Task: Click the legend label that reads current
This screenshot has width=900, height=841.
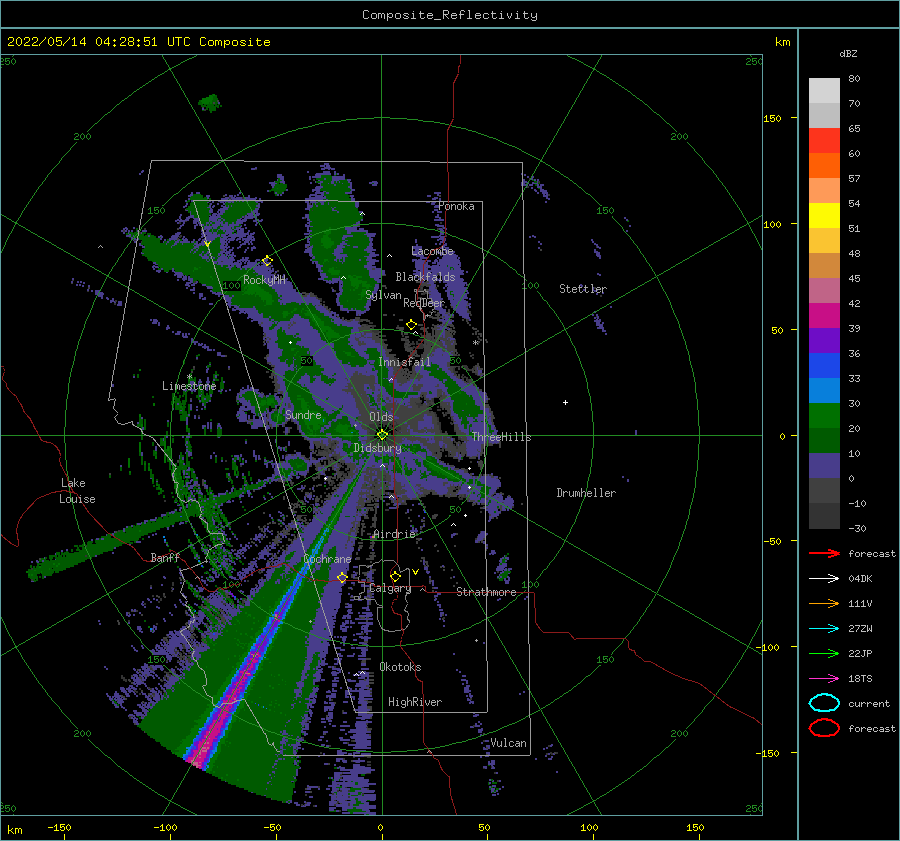Action: (869, 703)
